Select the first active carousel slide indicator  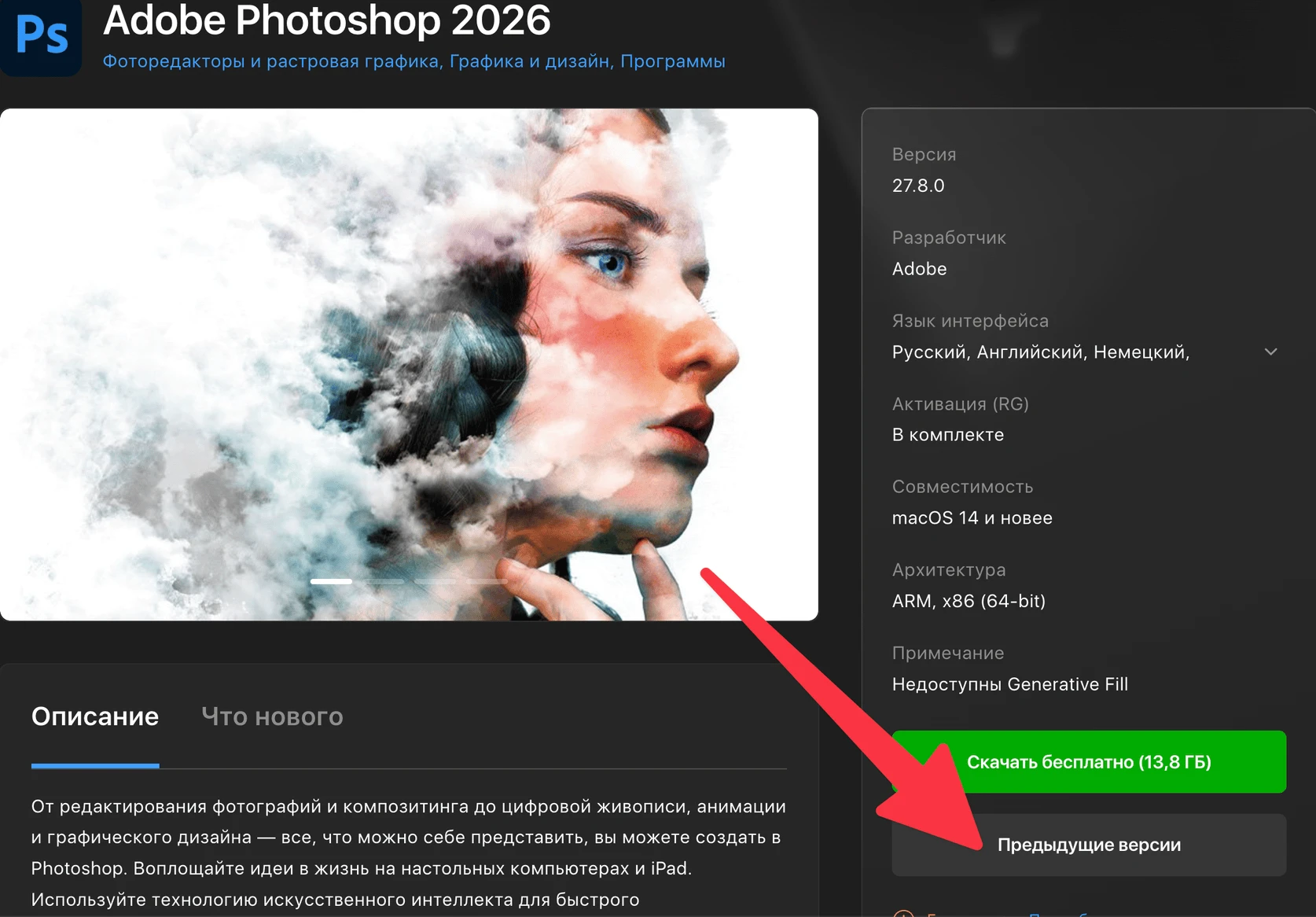coord(331,581)
